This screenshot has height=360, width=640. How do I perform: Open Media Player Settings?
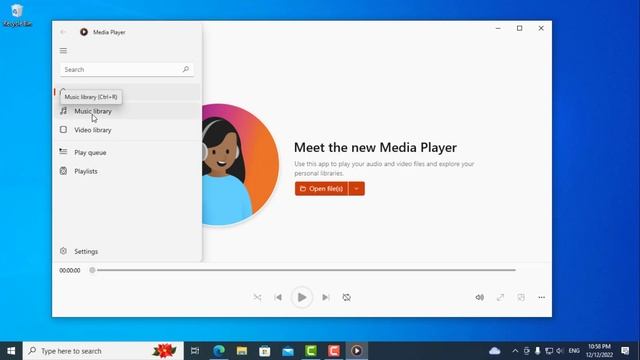127,251
